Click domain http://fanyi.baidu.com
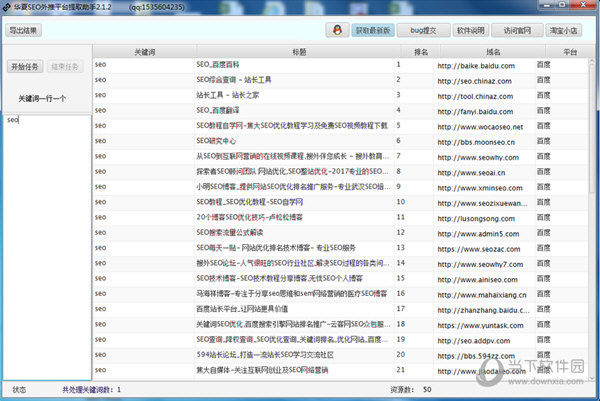600x401 pixels. (475, 112)
